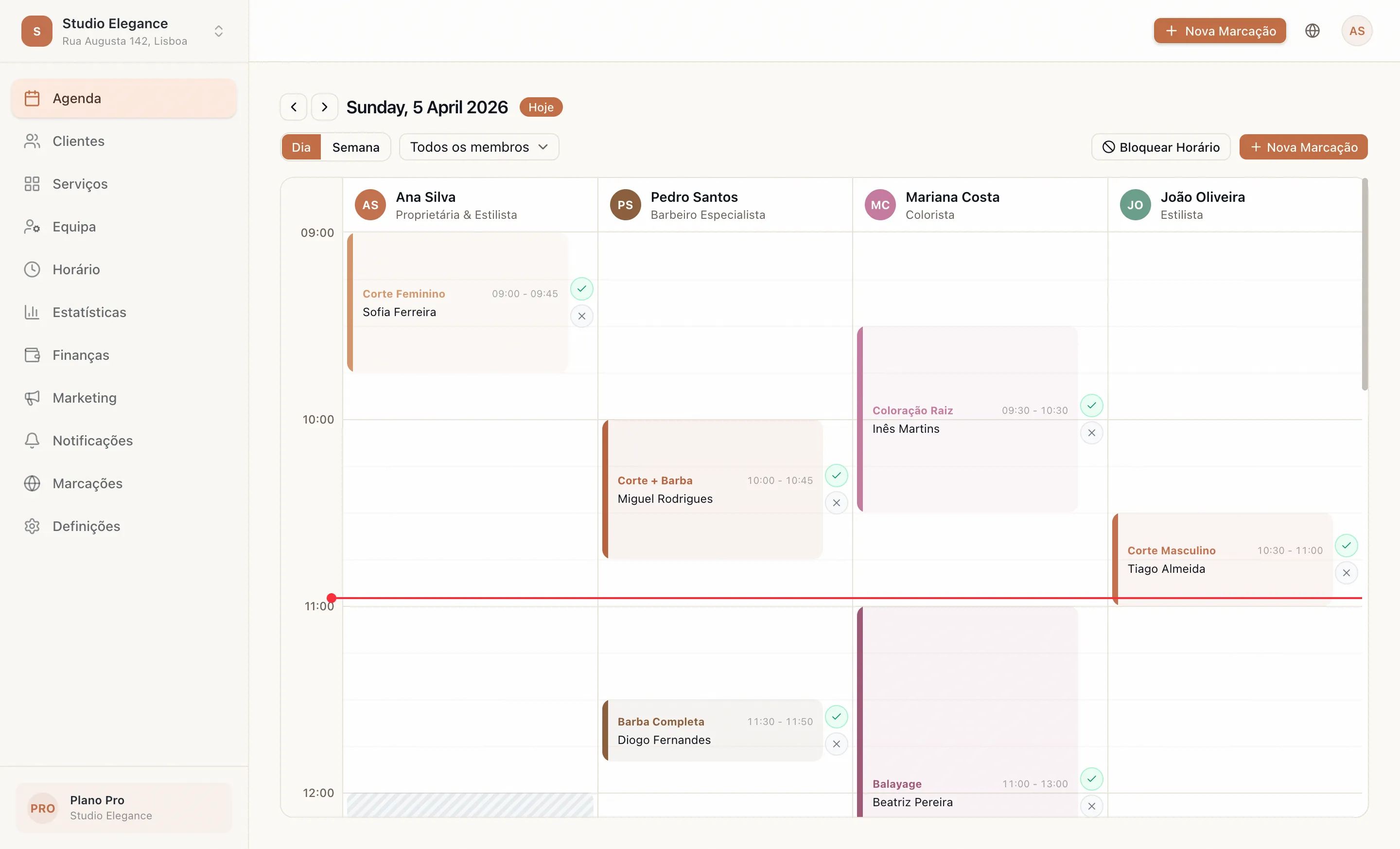Image resolution: width=1400 pixels, height=849 pixels.
Task: Open Finanças in the sidebar
Action: click(124, 355)
